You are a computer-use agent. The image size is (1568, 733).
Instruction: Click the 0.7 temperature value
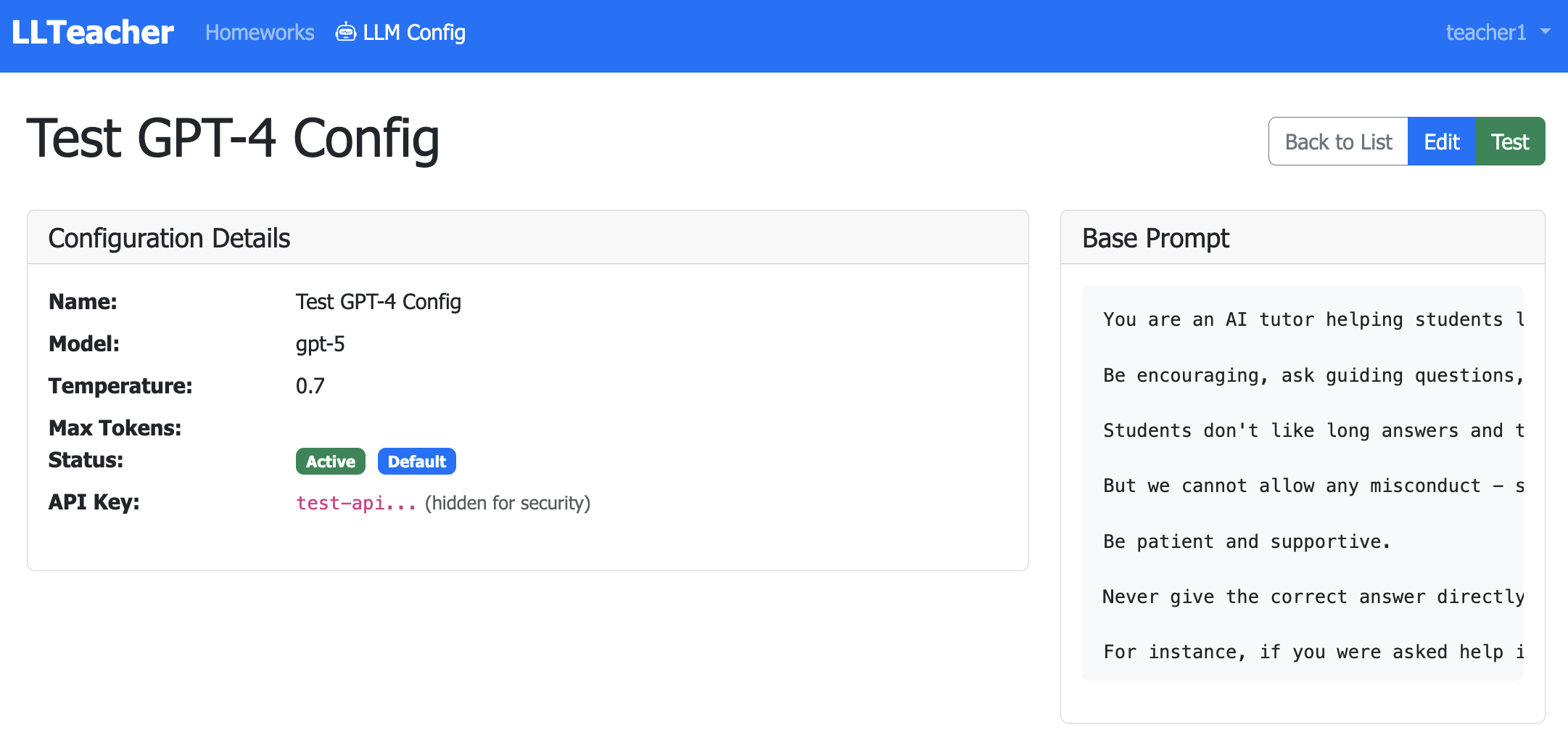pyautogui.click(x=310, y=386)
